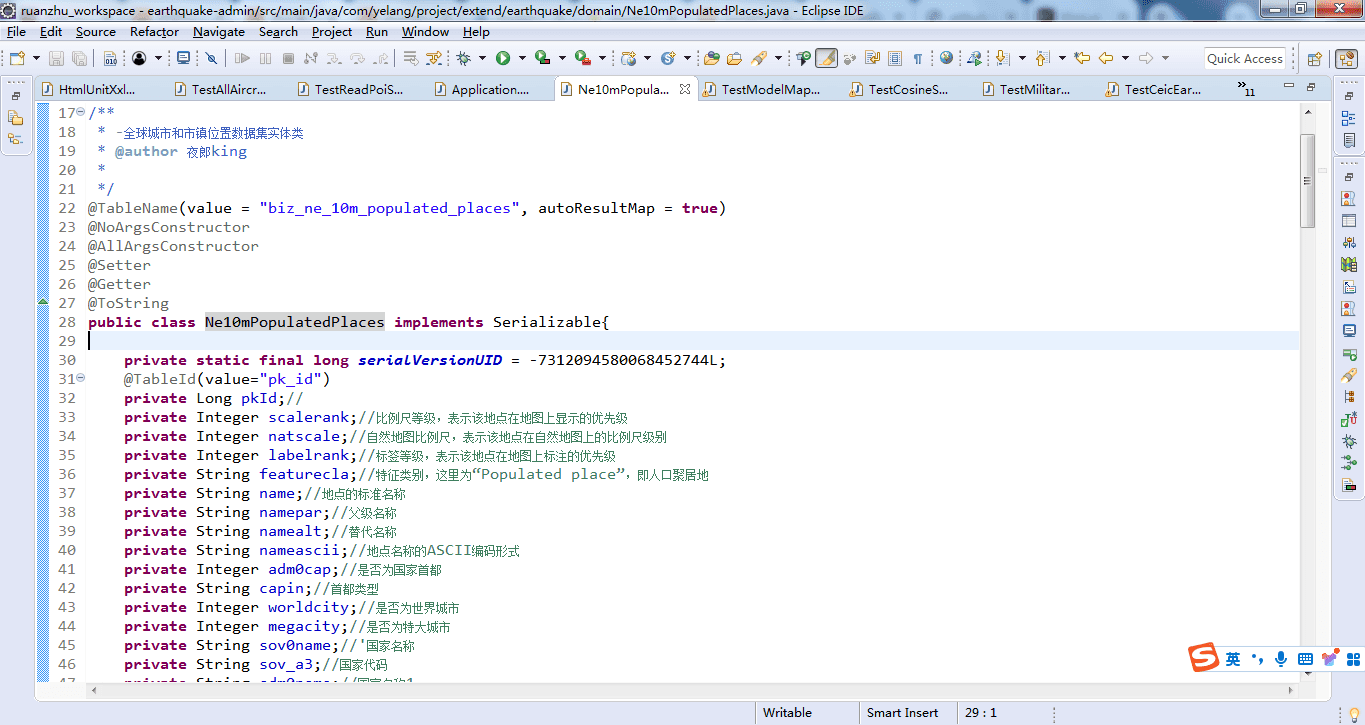The width and height of the screenshot is (1365, 725).
Task: Click the tip lightbulb in status bar
Action: (x=1354, y=713)
